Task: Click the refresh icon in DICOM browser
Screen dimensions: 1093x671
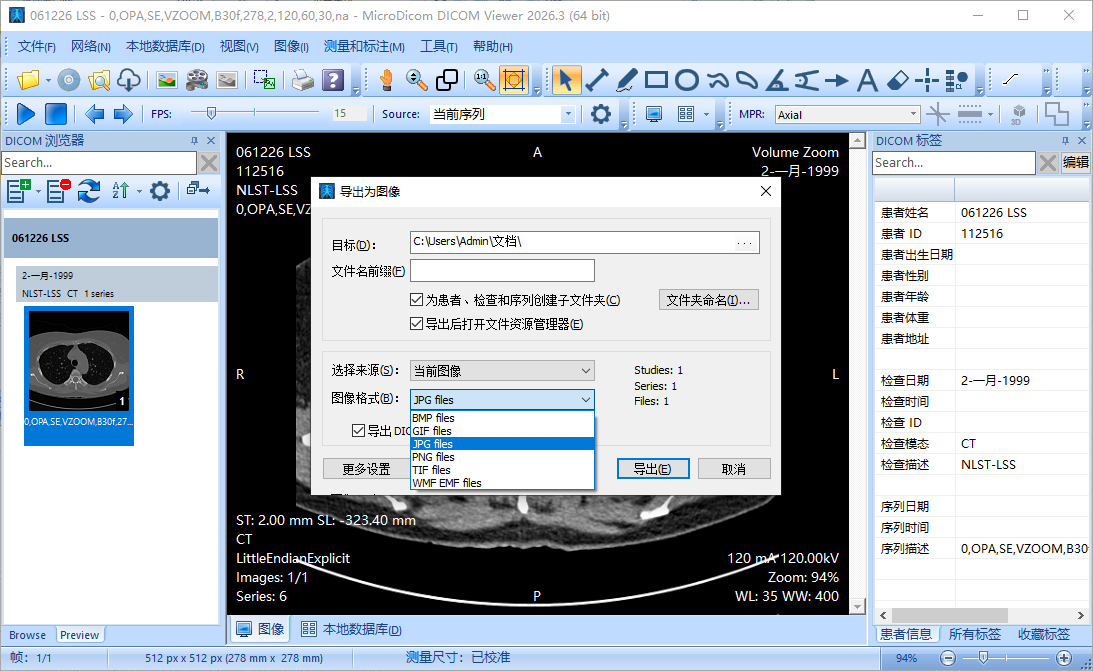Action: (x=89, y=190)
